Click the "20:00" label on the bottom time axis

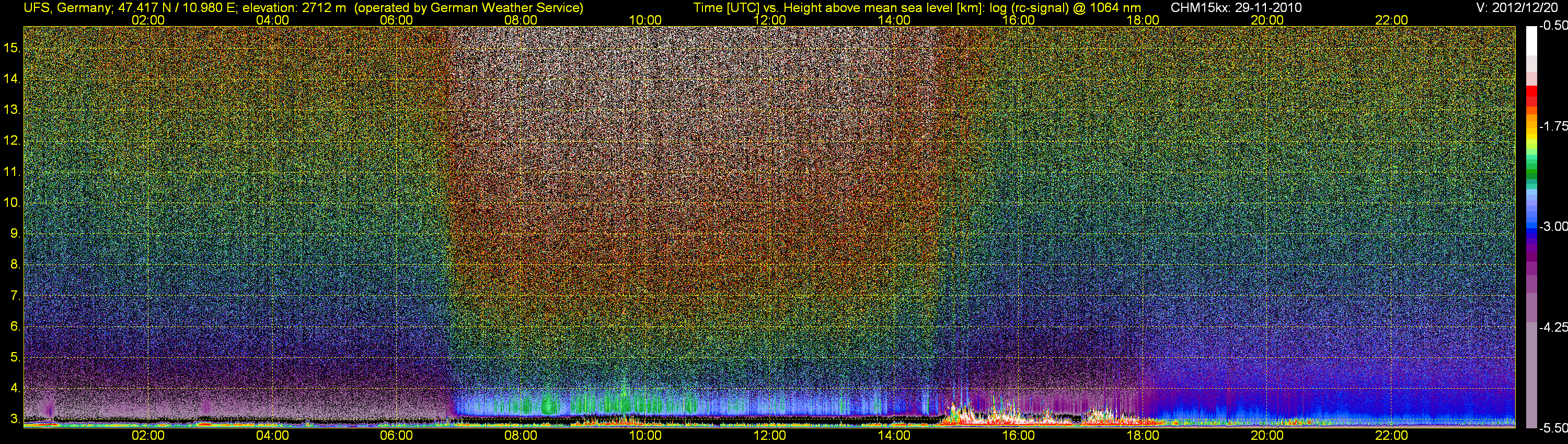(1267, 436)
